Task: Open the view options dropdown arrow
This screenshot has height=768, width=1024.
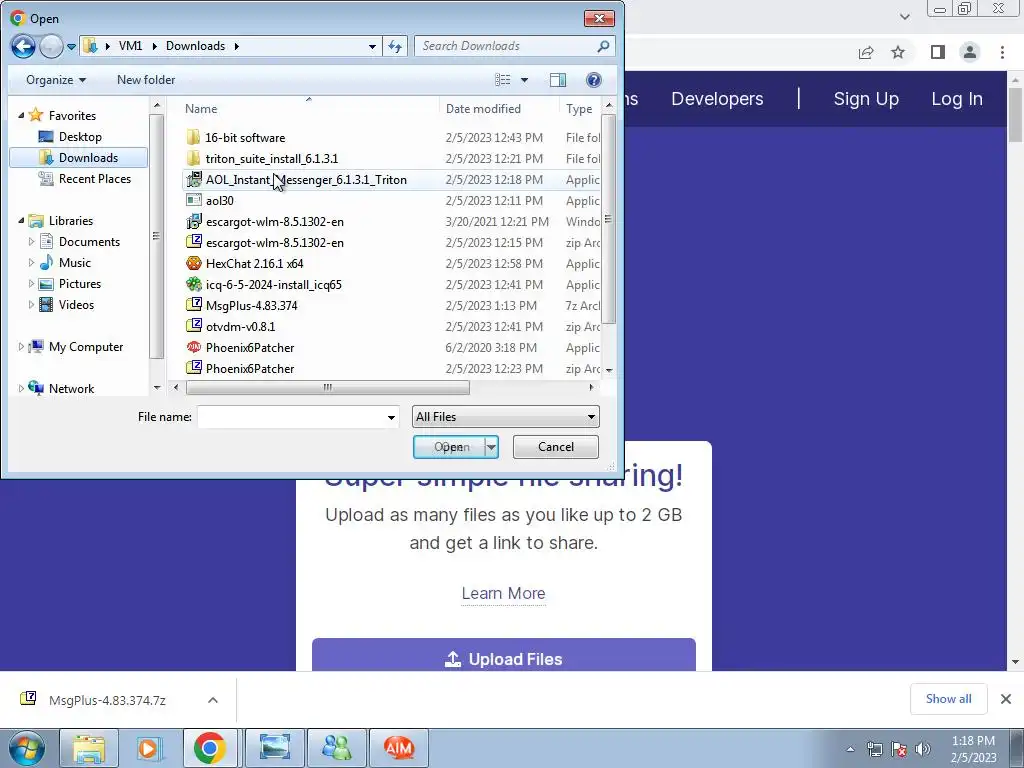Action: click(524, 80)
